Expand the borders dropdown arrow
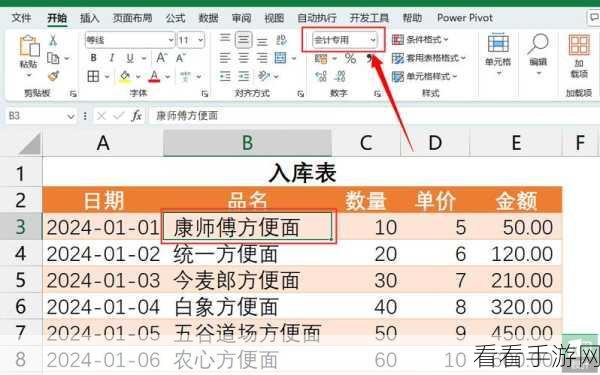This screenshot has width=600, height=375. [x=107, y=77]
